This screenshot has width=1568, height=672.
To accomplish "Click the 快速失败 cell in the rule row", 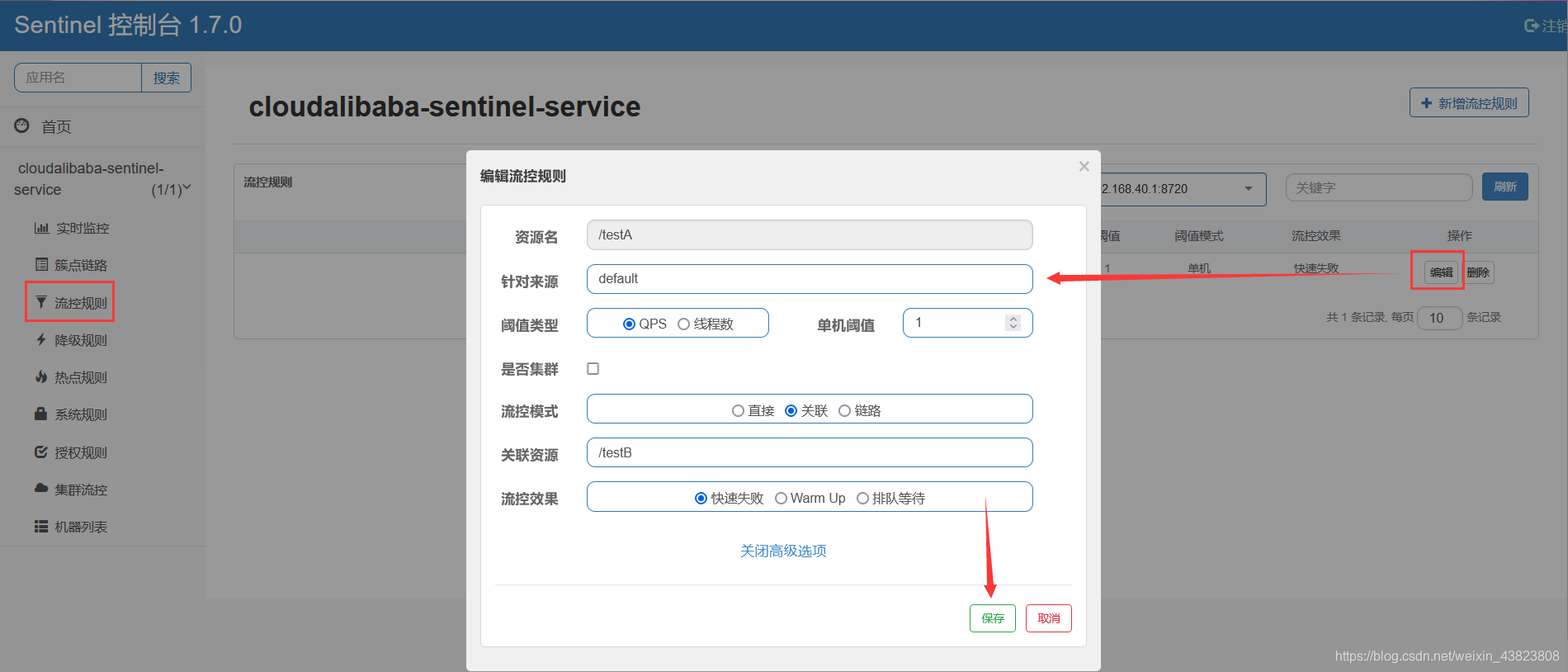I will (x=1316, y=268).
